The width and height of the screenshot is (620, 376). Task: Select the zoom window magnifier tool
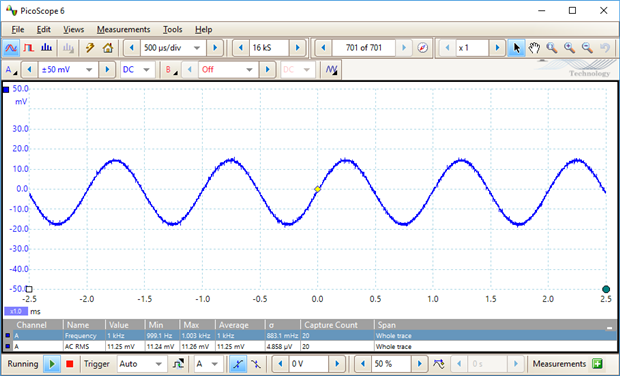[x=552, y=48]
